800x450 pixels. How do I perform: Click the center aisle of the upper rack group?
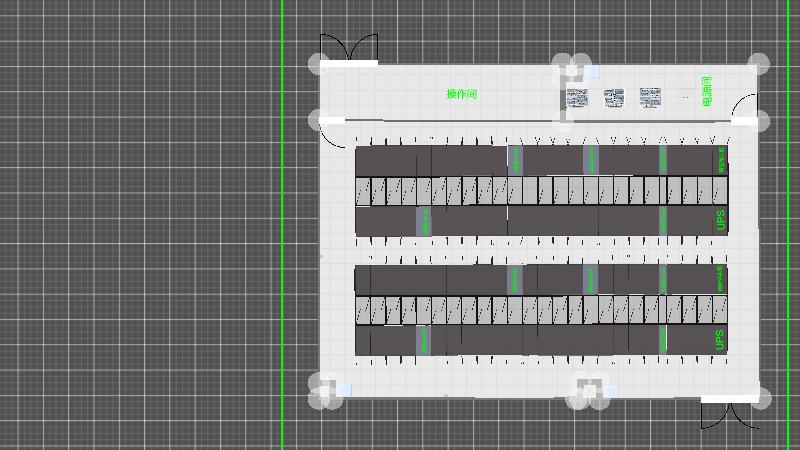[x=540, y=190]
